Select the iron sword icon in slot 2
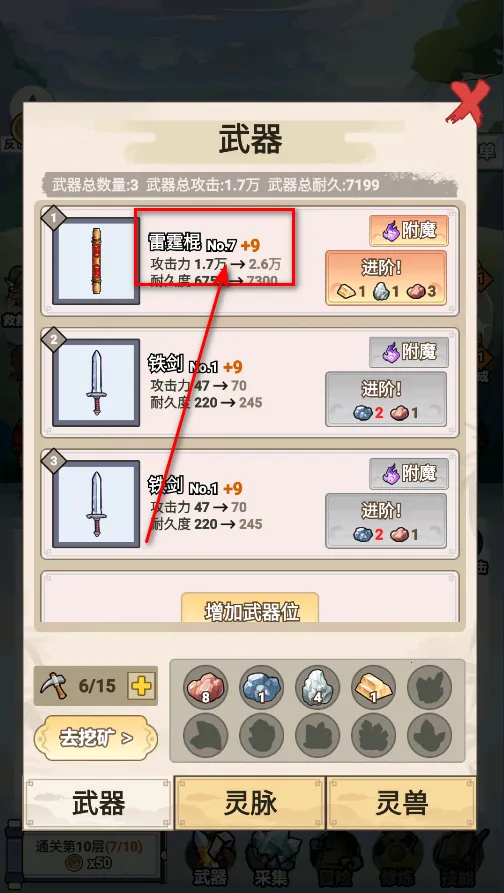The height and width of the screenshot is (893, 504). [96, 383]
